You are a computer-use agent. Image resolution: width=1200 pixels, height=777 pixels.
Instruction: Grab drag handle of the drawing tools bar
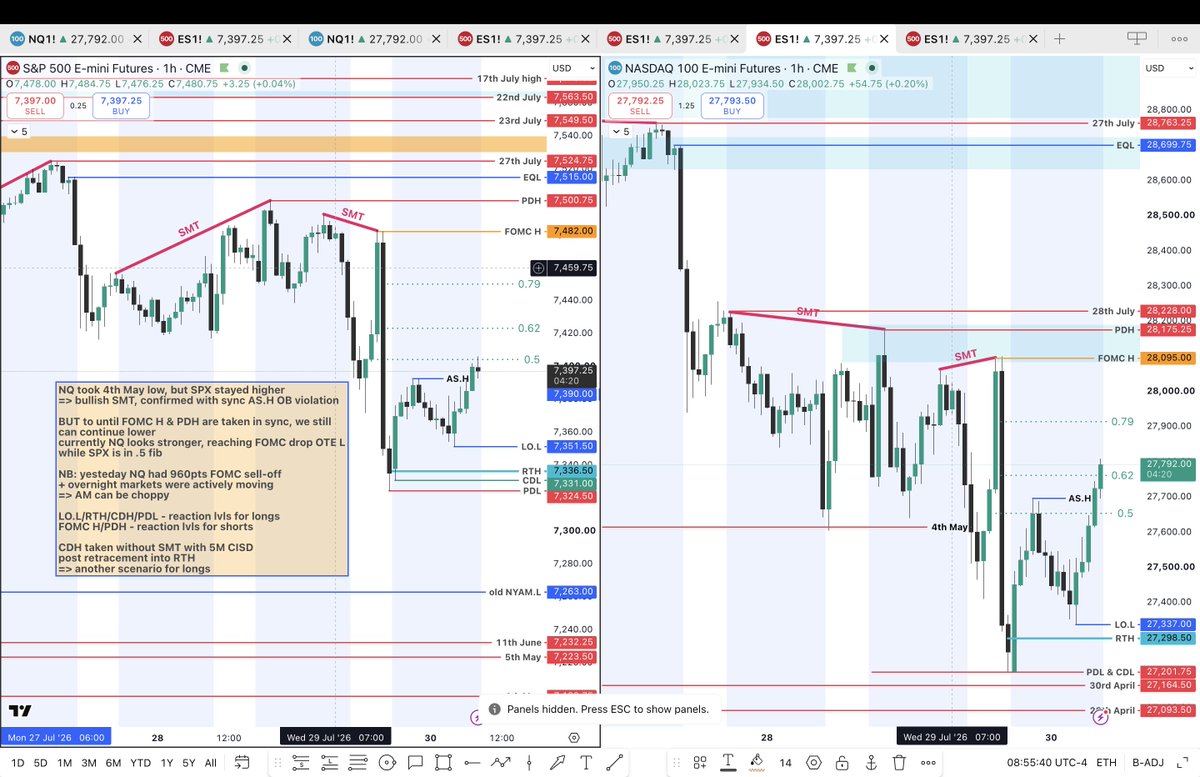pos(277,762)
